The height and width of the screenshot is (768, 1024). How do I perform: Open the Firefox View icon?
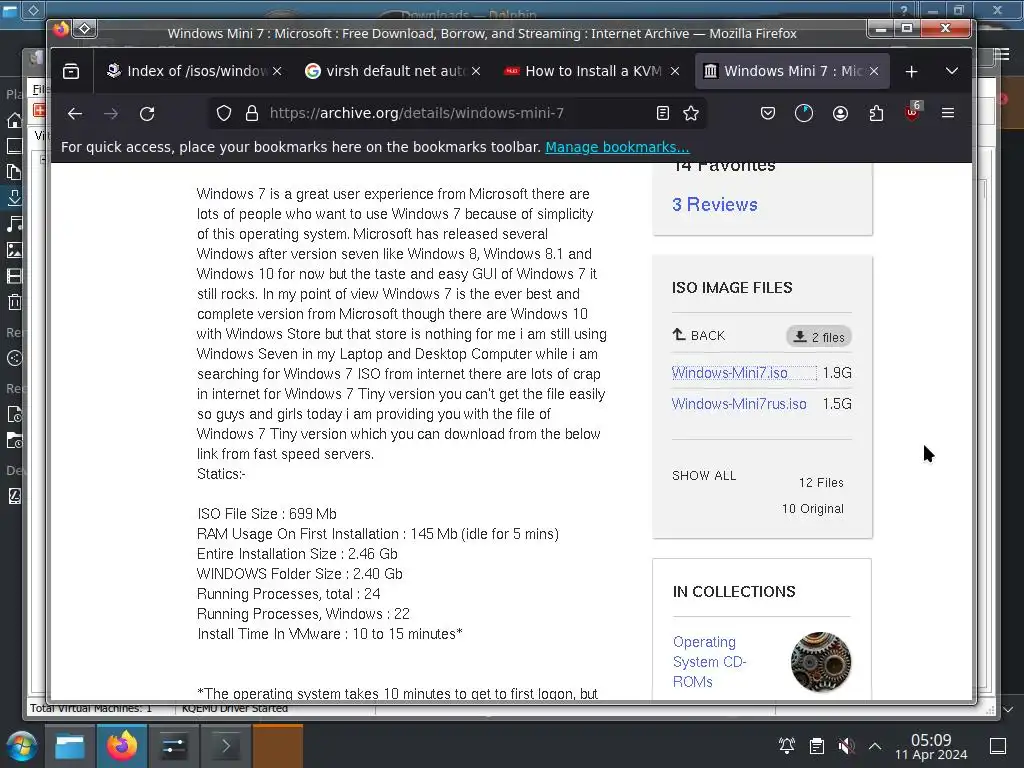click(x=71, y=71)
